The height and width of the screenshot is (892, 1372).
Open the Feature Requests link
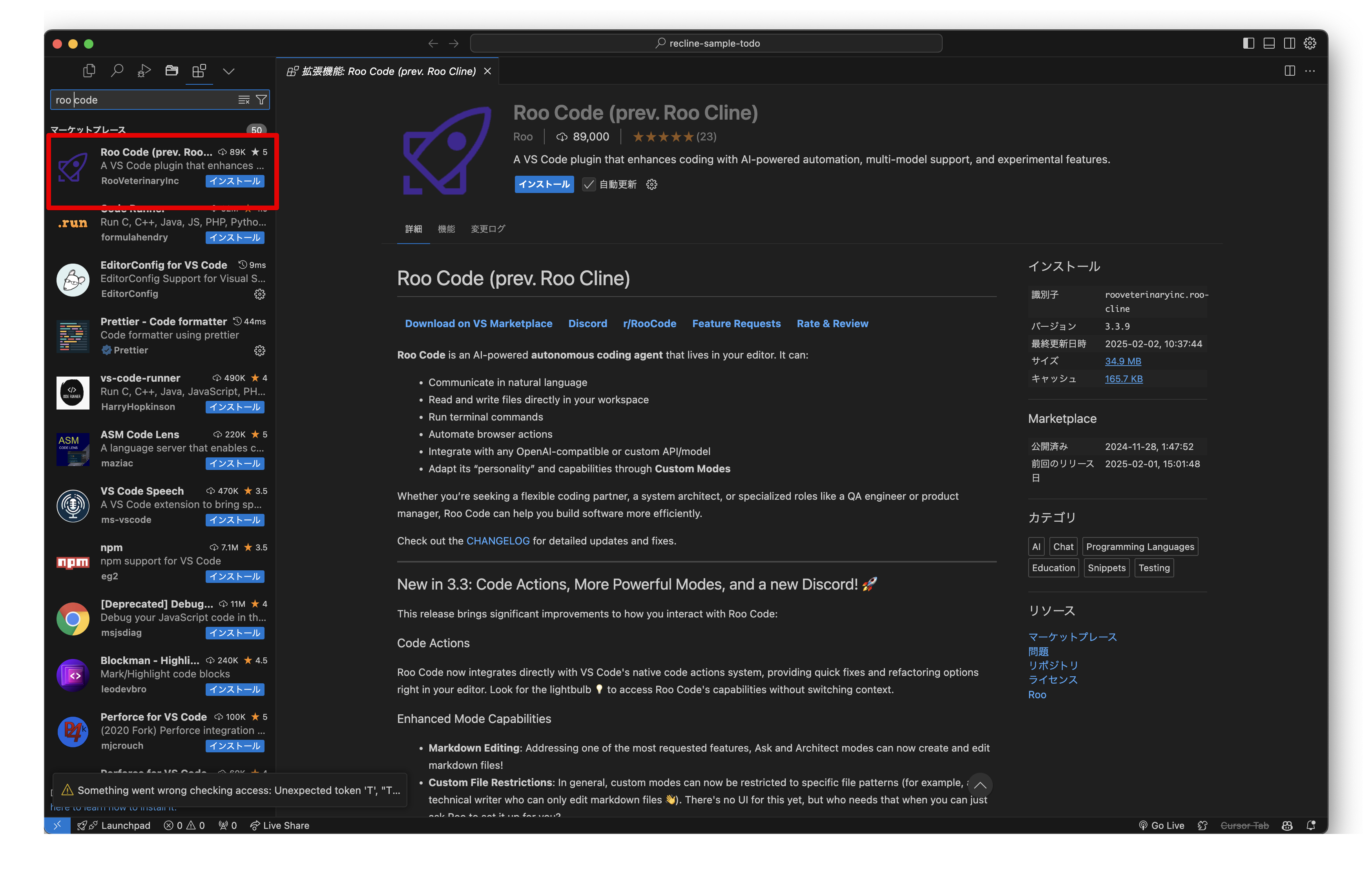(x=736, y=323)
